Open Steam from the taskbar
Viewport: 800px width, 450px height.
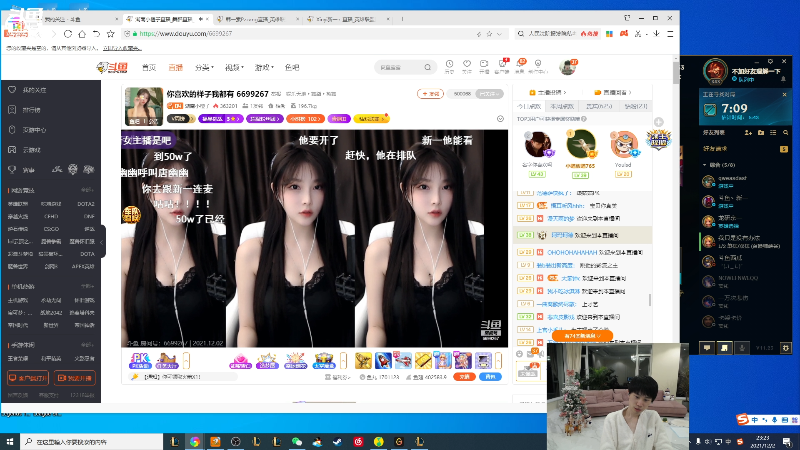[x=338, y=441]
